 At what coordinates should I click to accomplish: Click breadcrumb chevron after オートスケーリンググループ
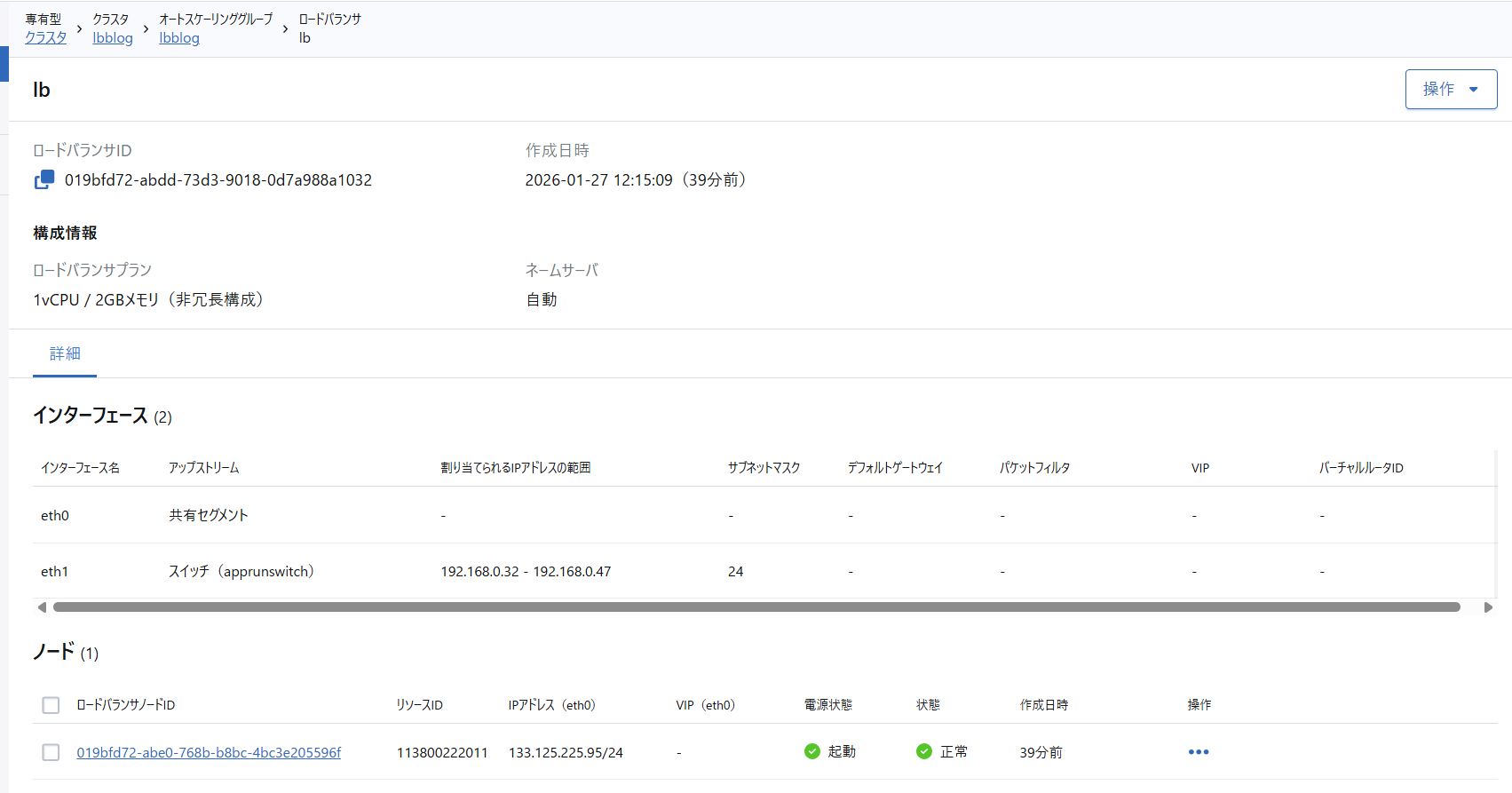tap(285, 29)
